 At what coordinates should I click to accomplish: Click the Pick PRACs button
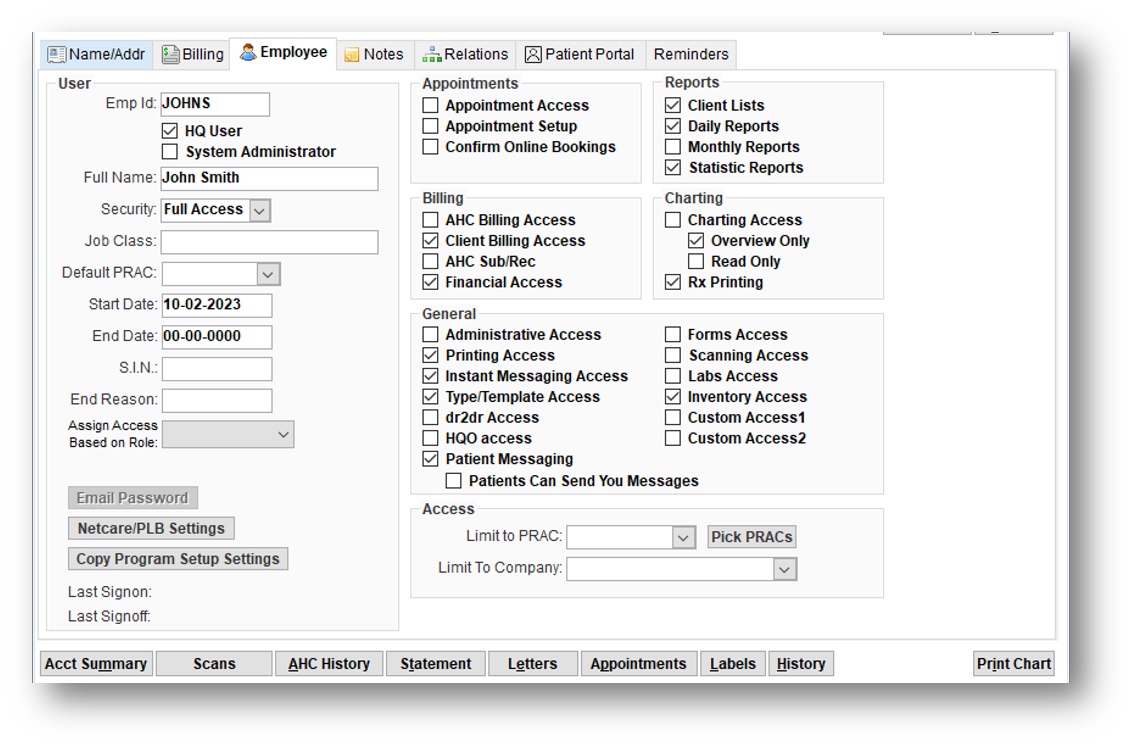point(751,537)
